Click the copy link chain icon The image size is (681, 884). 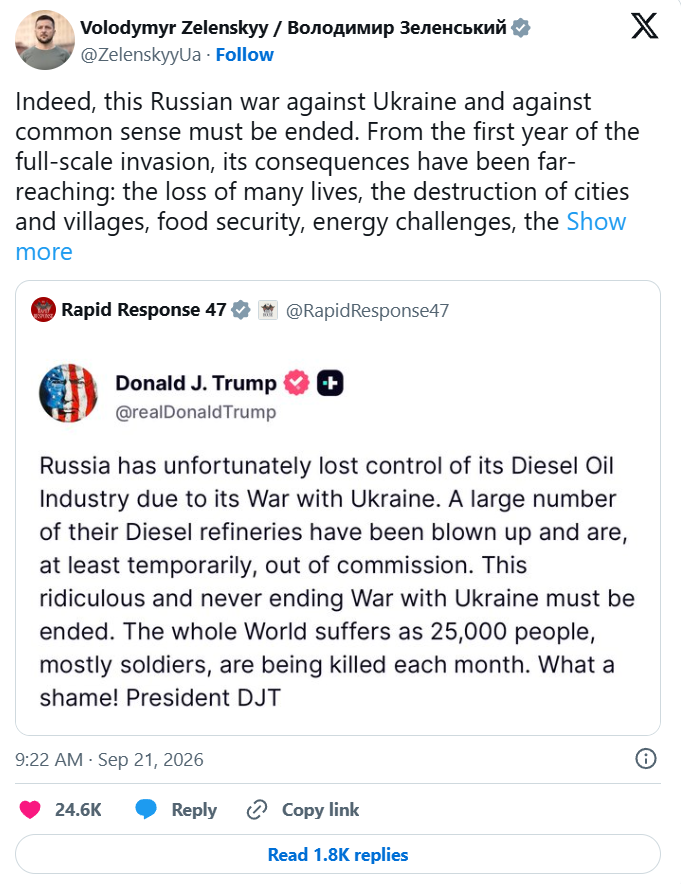(257, 810)
